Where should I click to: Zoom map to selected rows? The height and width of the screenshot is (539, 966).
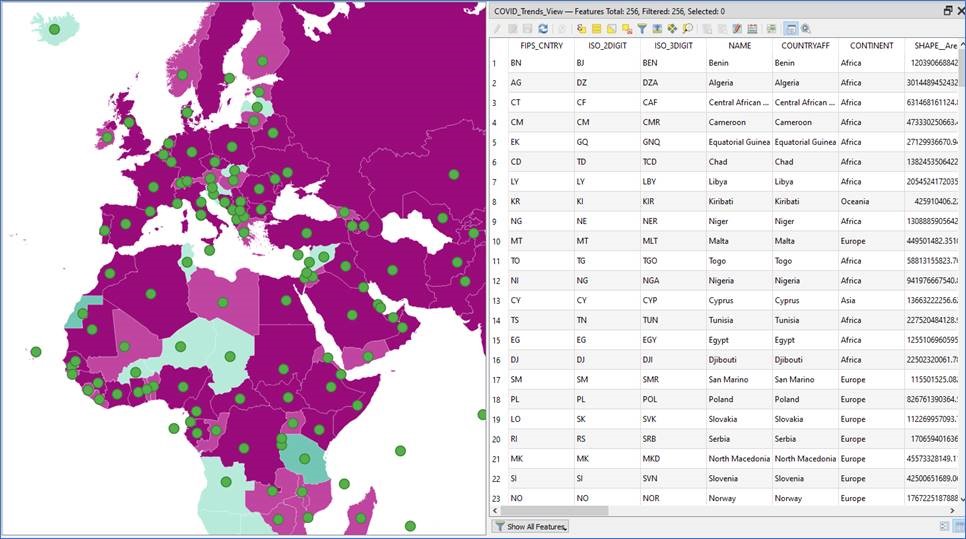coord(688,28)
